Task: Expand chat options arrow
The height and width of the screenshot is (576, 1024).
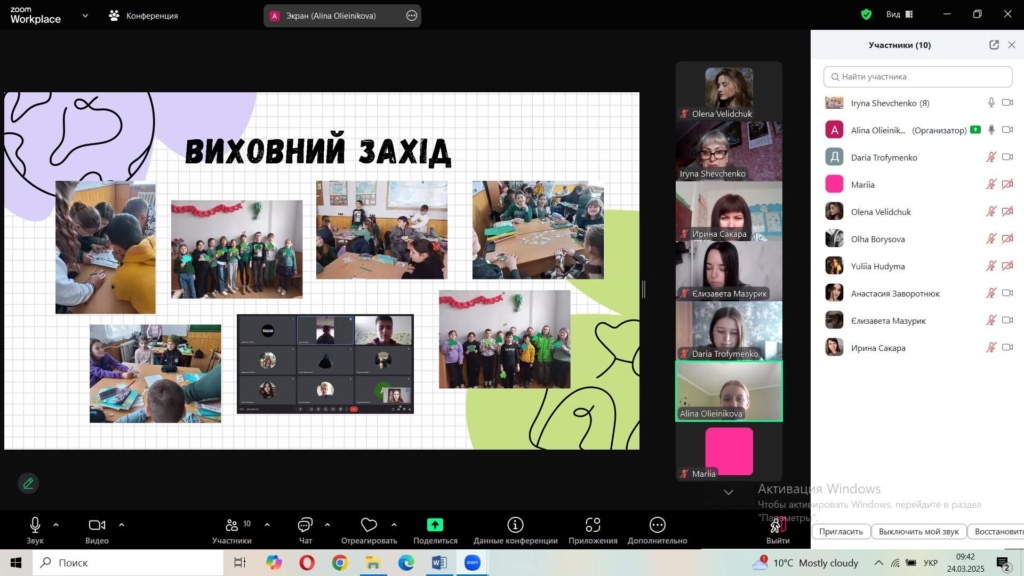Action: [x=327, y=524]
